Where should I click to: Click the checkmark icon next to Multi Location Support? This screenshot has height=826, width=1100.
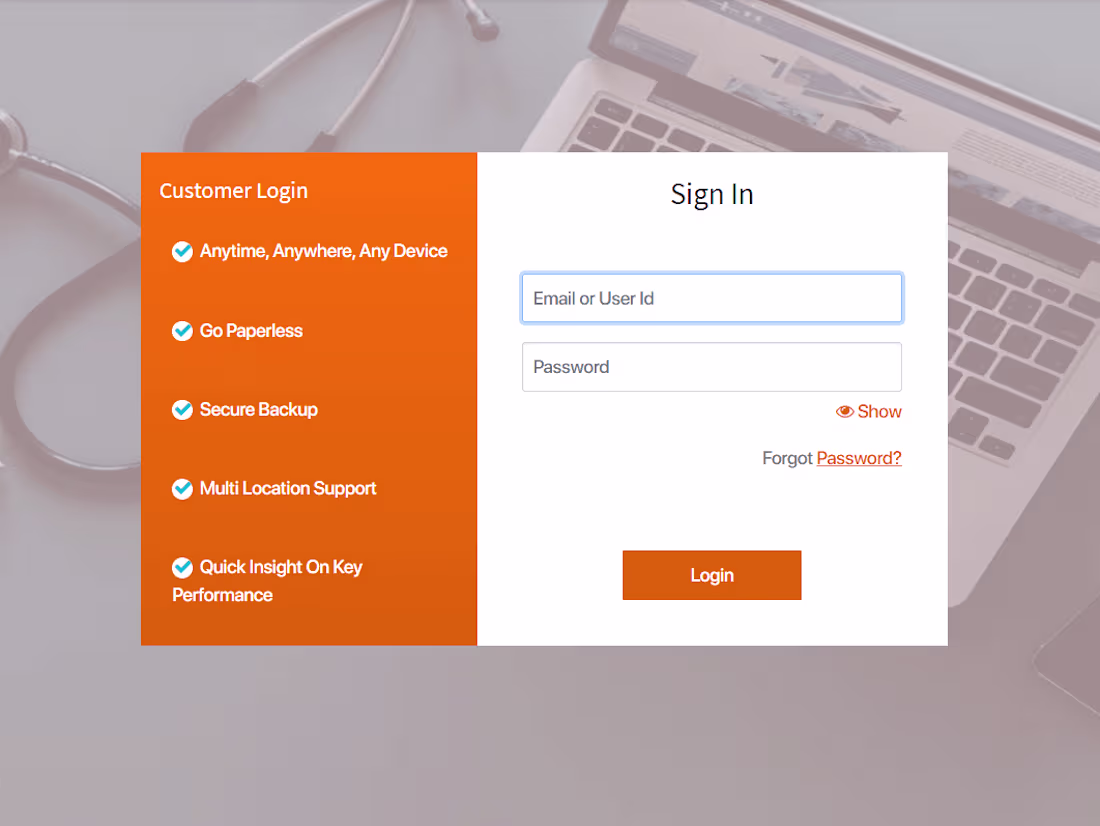coord(182,488)
